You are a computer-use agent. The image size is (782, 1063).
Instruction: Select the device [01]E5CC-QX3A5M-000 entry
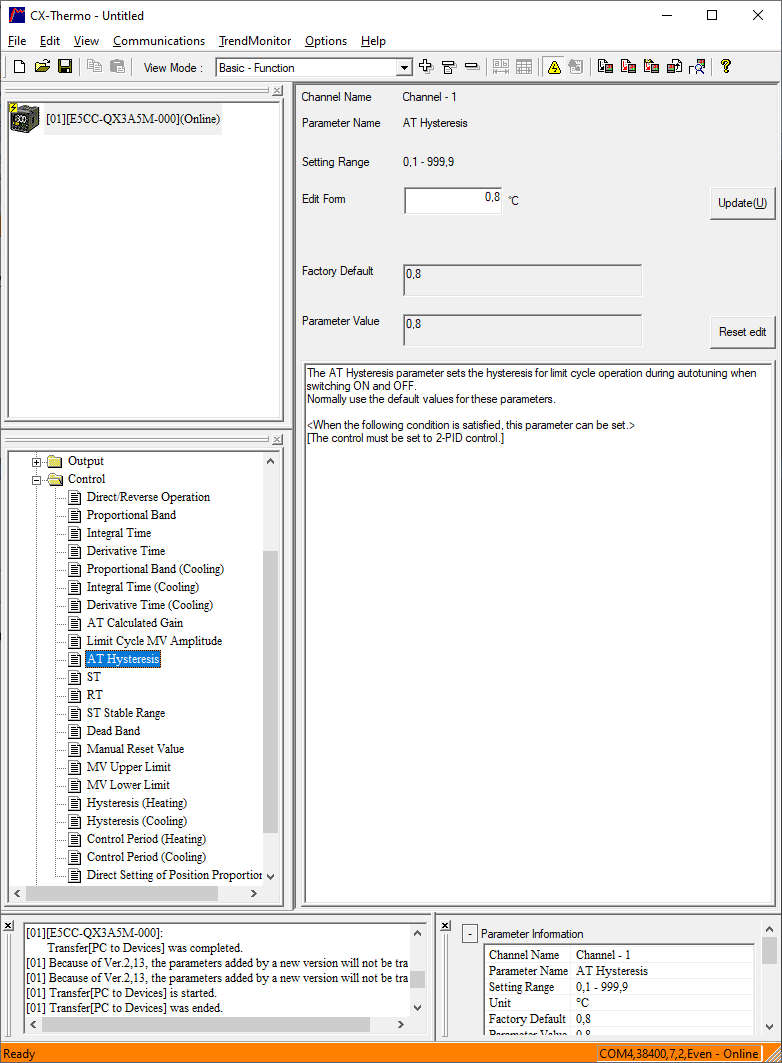click(x=133, y=119)
